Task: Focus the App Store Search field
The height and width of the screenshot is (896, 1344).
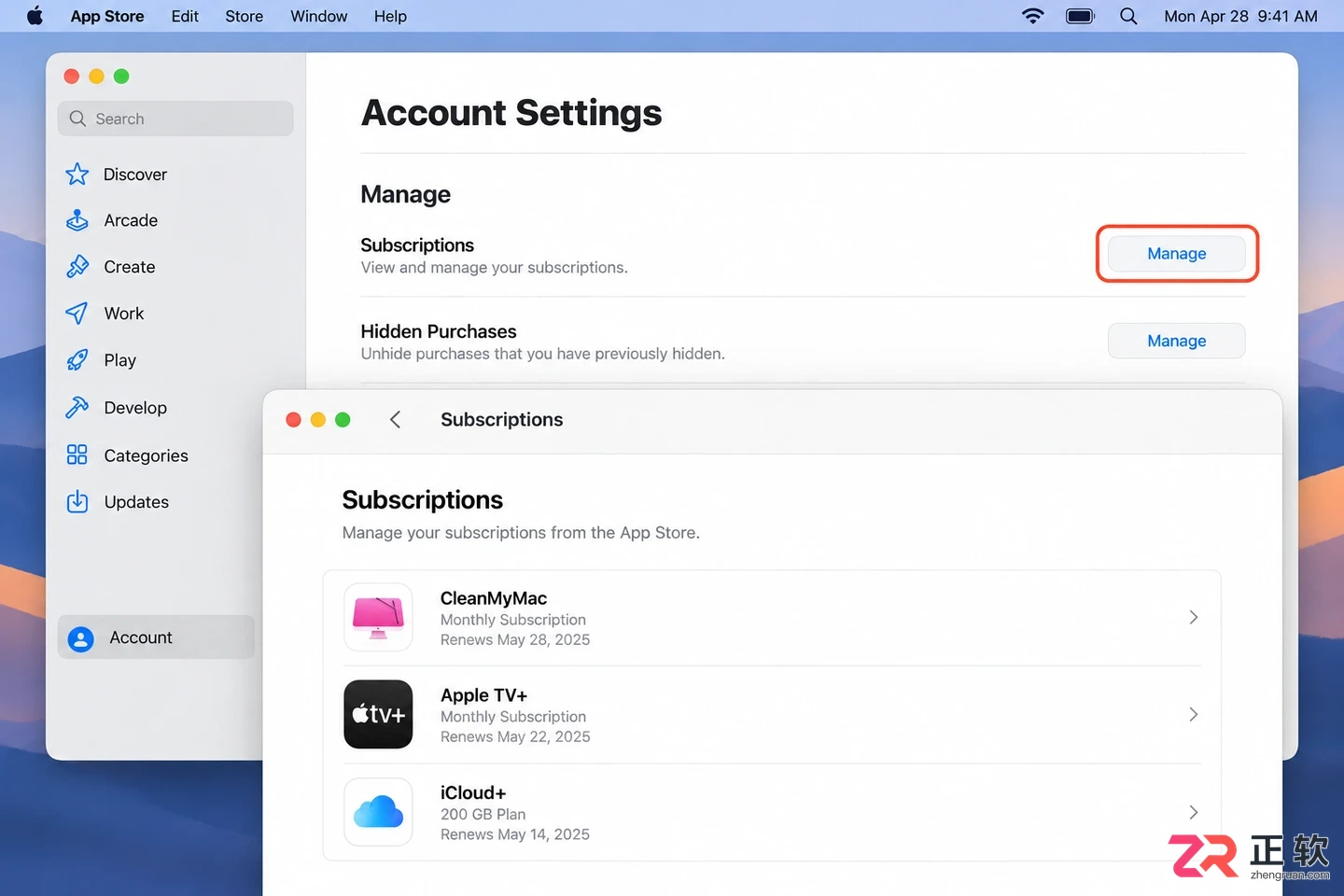Action: pyautogui.click(x=175, y=119)
